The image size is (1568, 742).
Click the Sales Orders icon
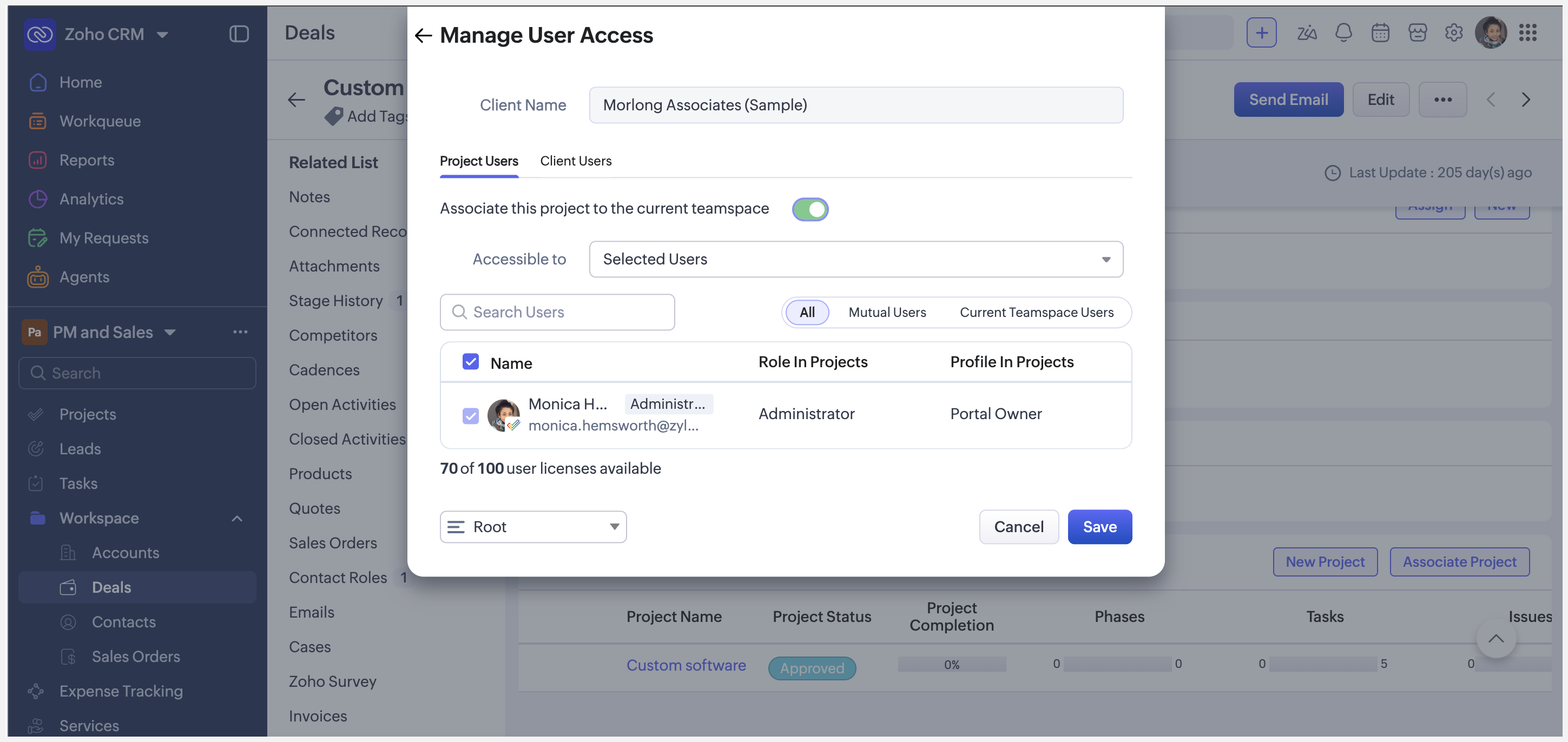[68, 657]
